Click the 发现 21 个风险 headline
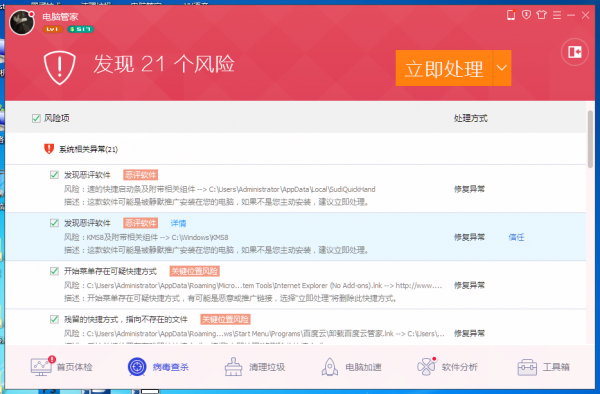Image resolution: width=600 pixels, height=394 pixels. pyautogui.click(x=164, y=64)
